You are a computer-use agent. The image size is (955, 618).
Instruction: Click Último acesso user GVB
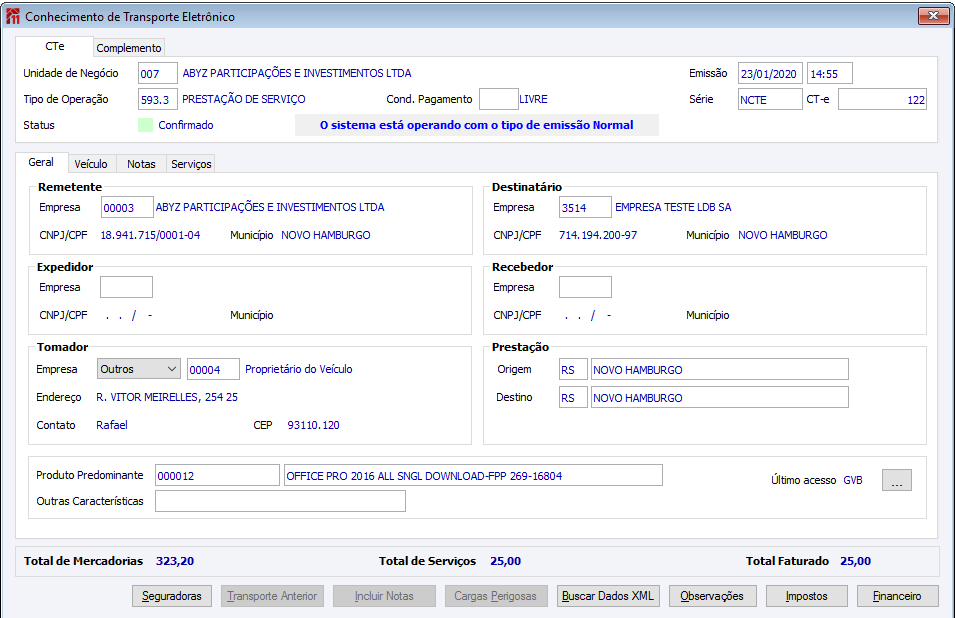(x=853, y=480)
